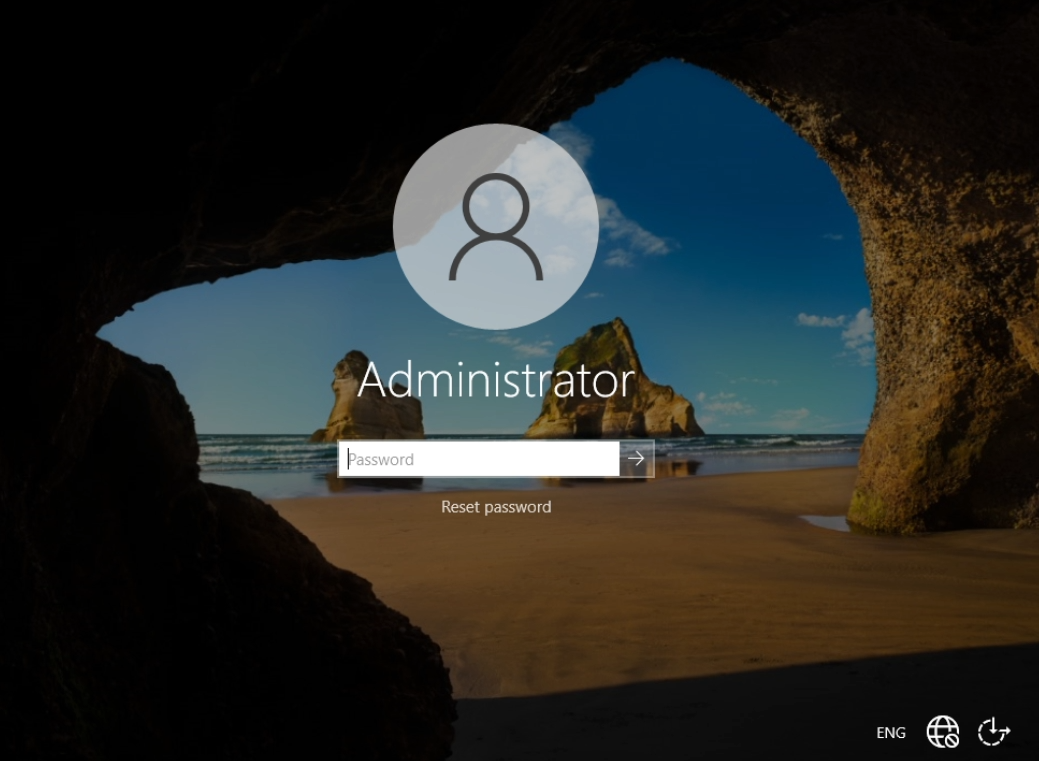Expand the keyboard layout list via ENG
This screenshot has height=761, width=1039.
pyautogui.click(x=890, y=733)
